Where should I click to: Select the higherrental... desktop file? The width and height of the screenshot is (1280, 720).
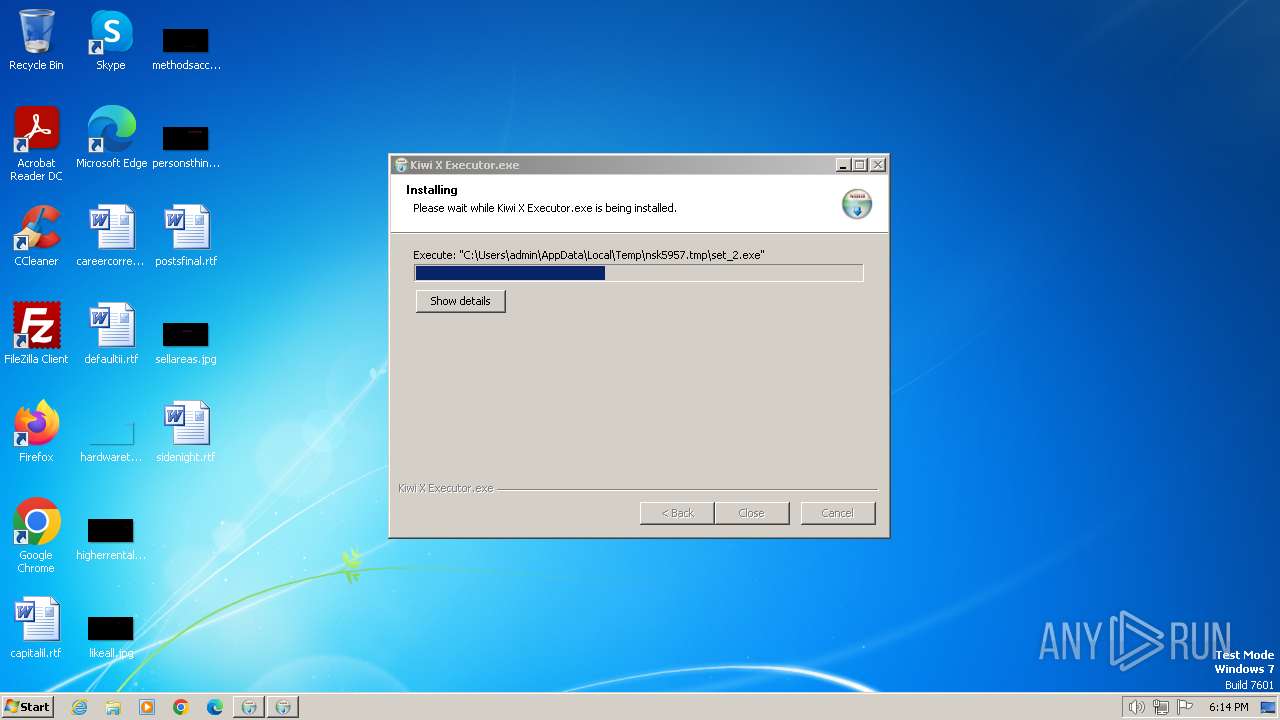(x=111, y=539)
